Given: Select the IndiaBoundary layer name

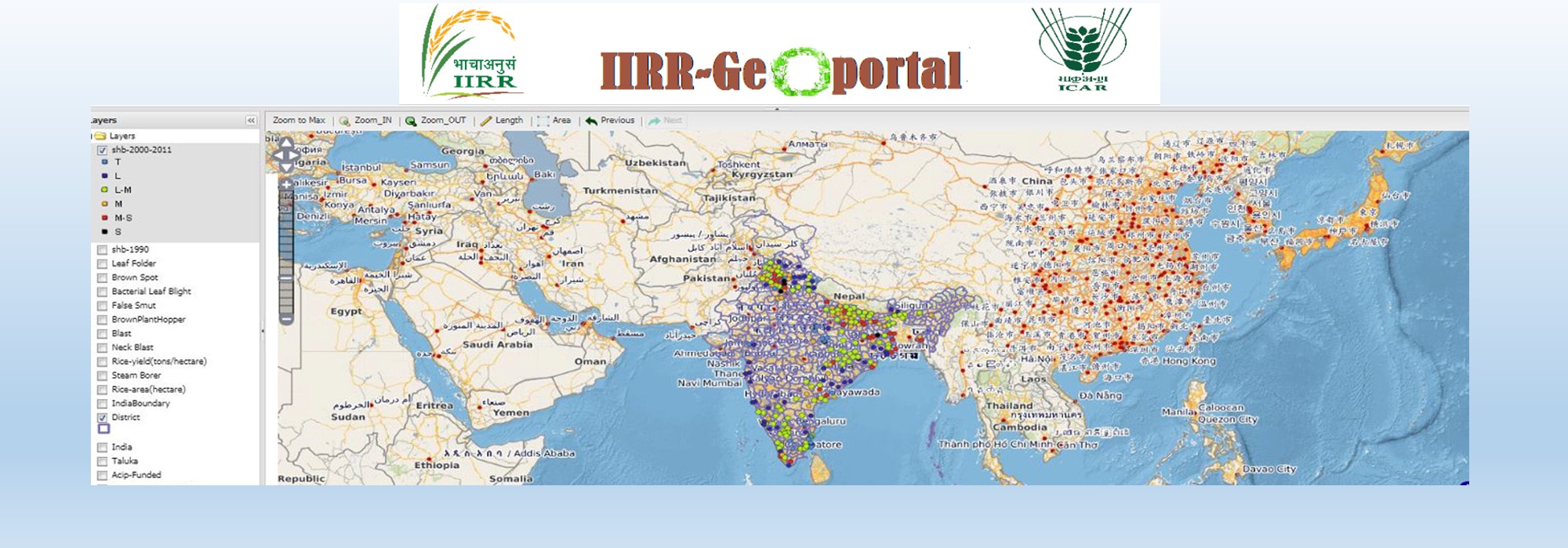Looking at the screenshot, I should [140, 404].
